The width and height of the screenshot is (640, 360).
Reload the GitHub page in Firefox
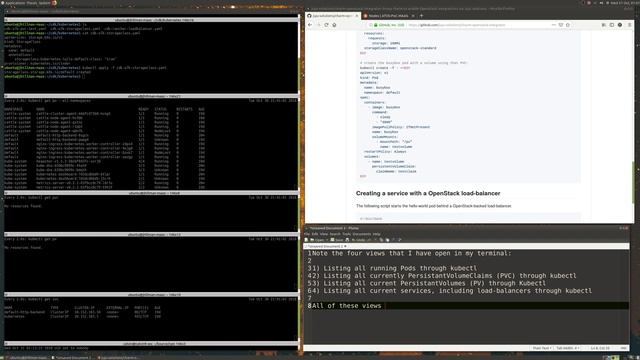point(326,25)
